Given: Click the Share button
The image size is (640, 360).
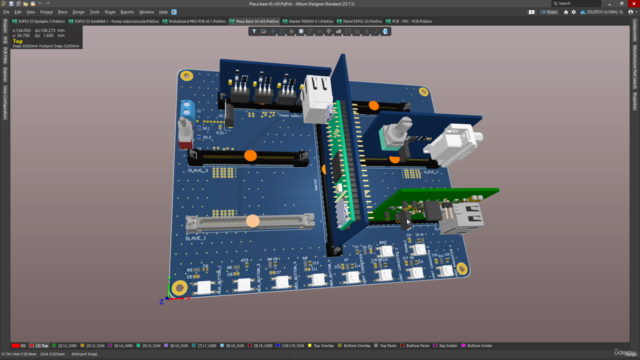Looking at the screenshot, I should point(549,12).
